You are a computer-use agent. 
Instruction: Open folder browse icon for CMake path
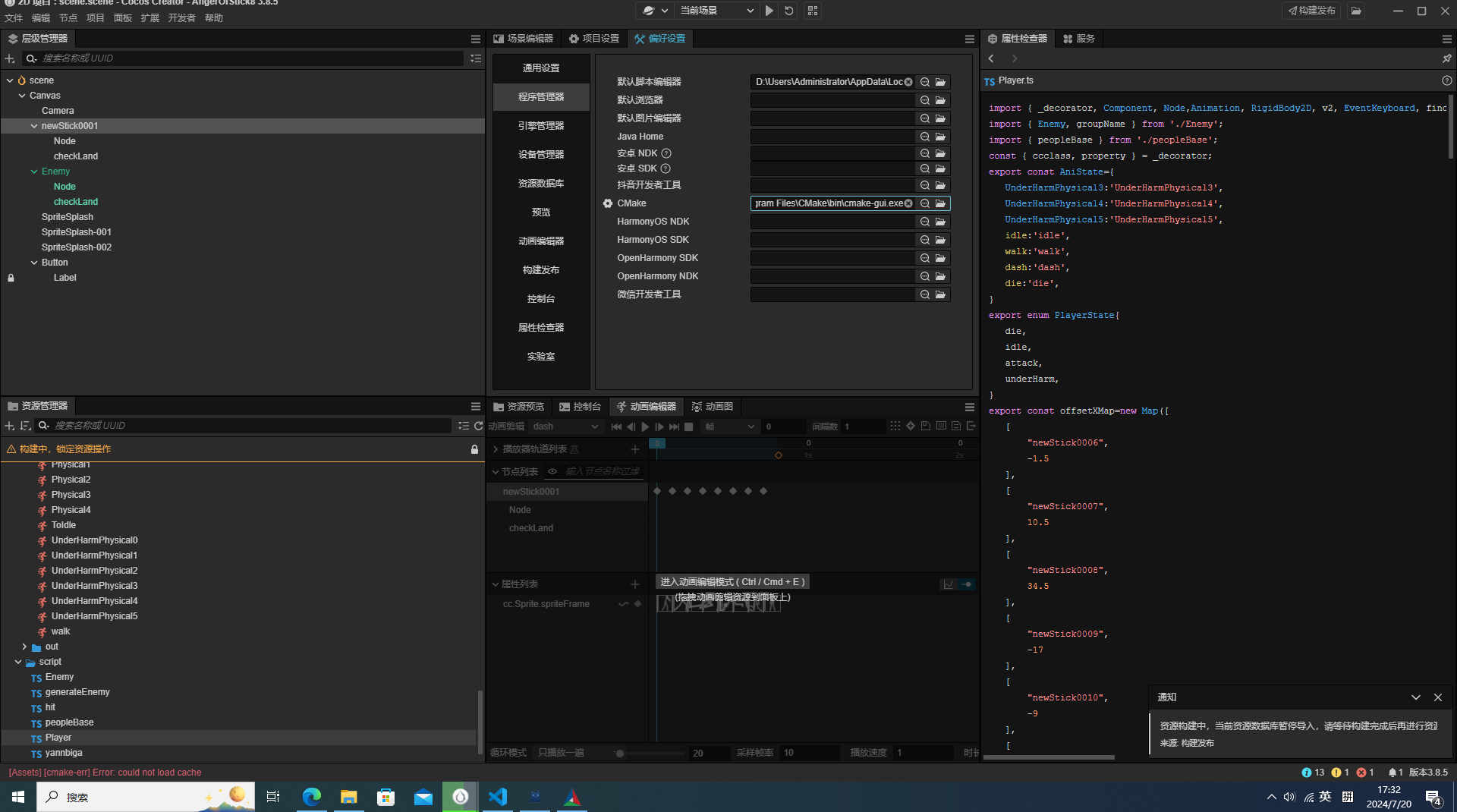pos(941,203)
